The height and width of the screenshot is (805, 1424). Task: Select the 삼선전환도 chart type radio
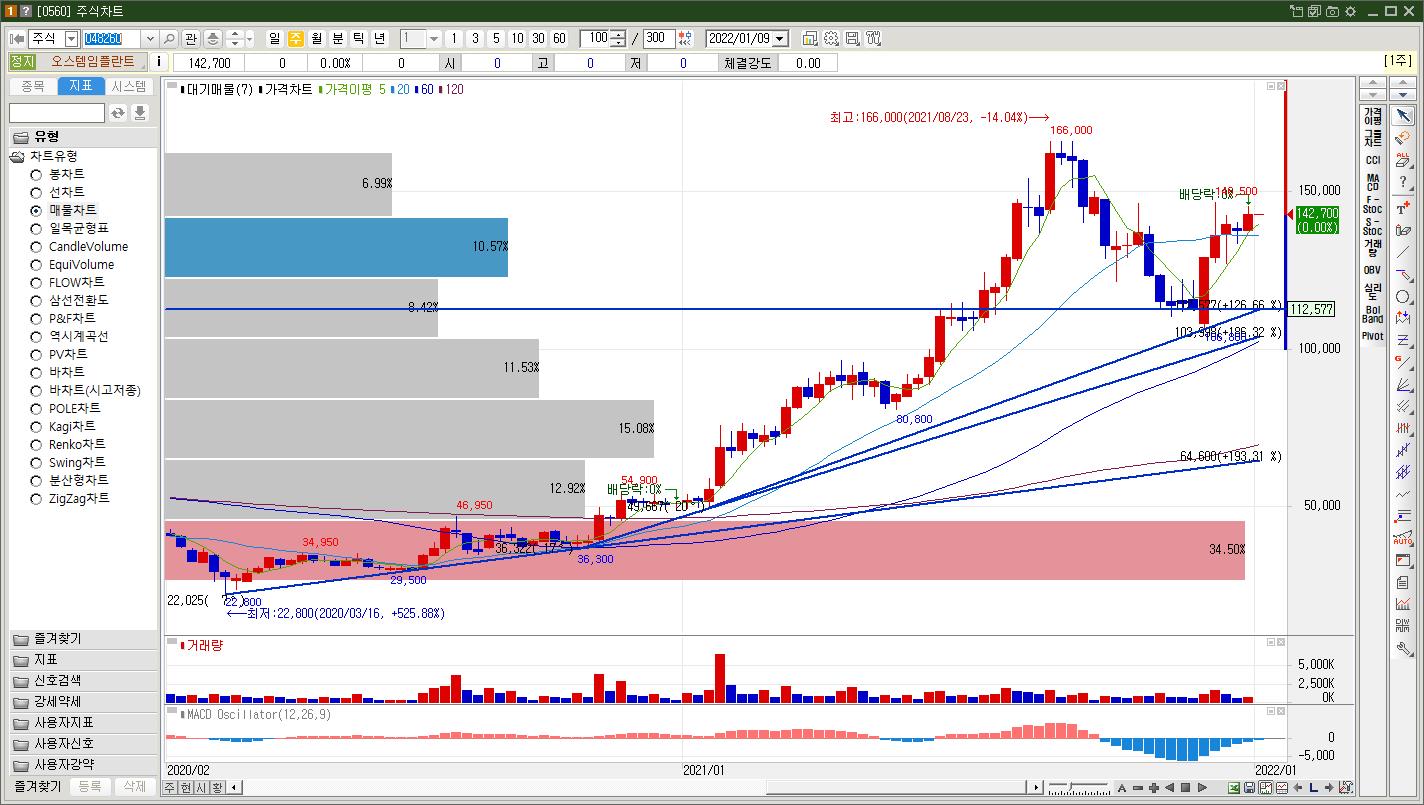pyautogui.click(x=36, y=300)
